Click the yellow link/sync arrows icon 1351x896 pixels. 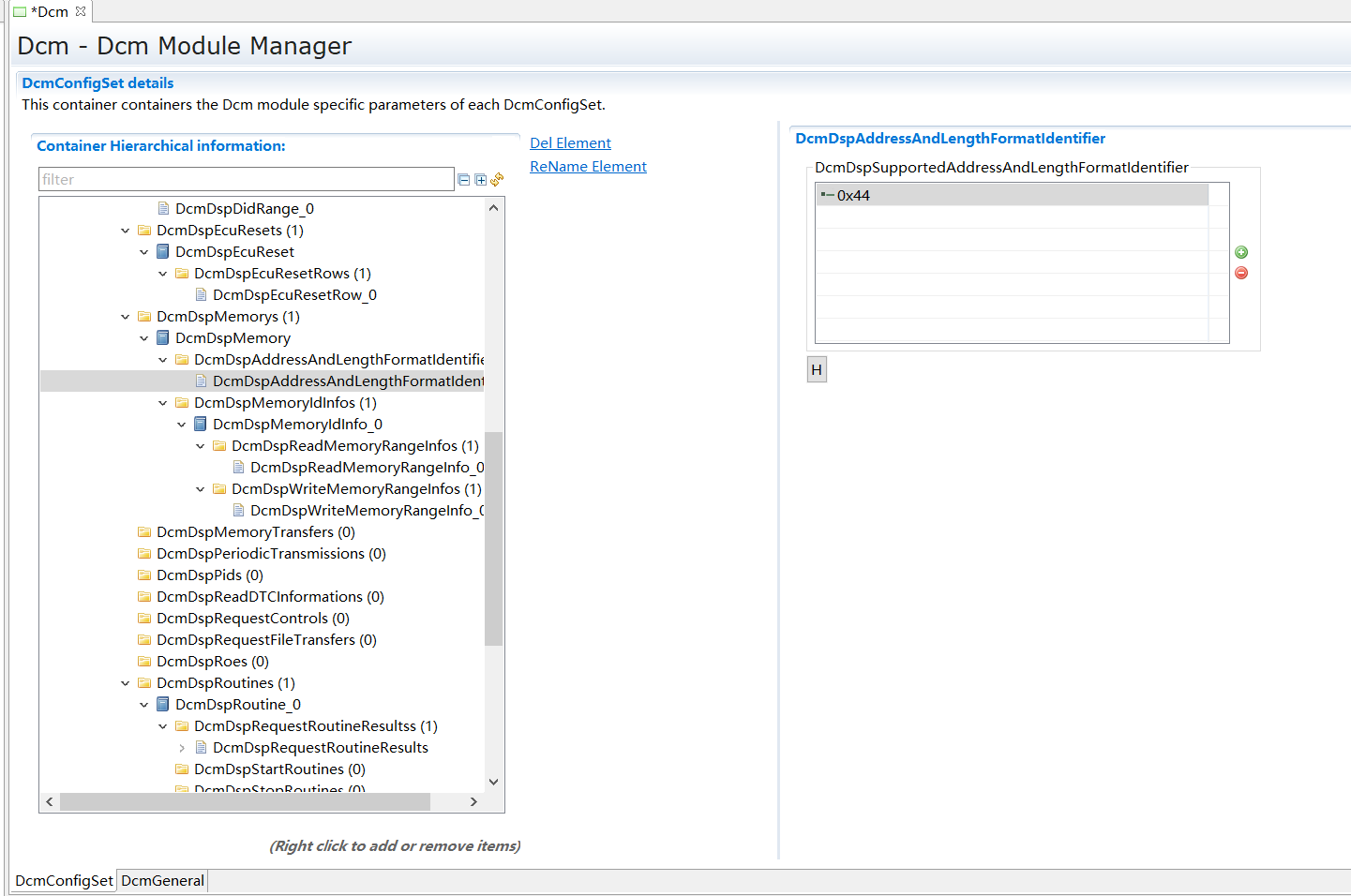497,179
